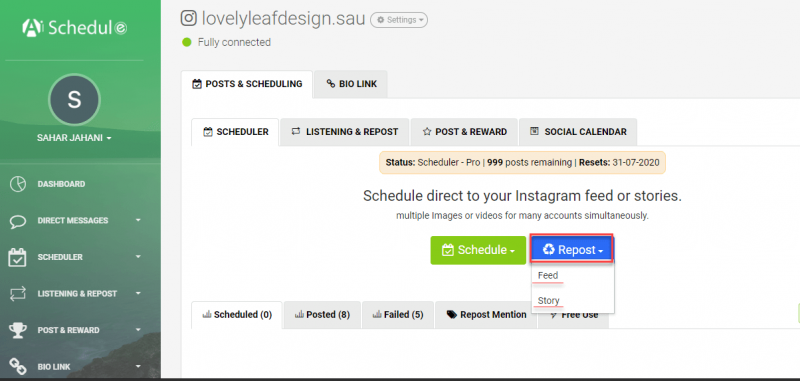Open the Failed (5) tab
This screenshot has height=381, width=800.
398,315
